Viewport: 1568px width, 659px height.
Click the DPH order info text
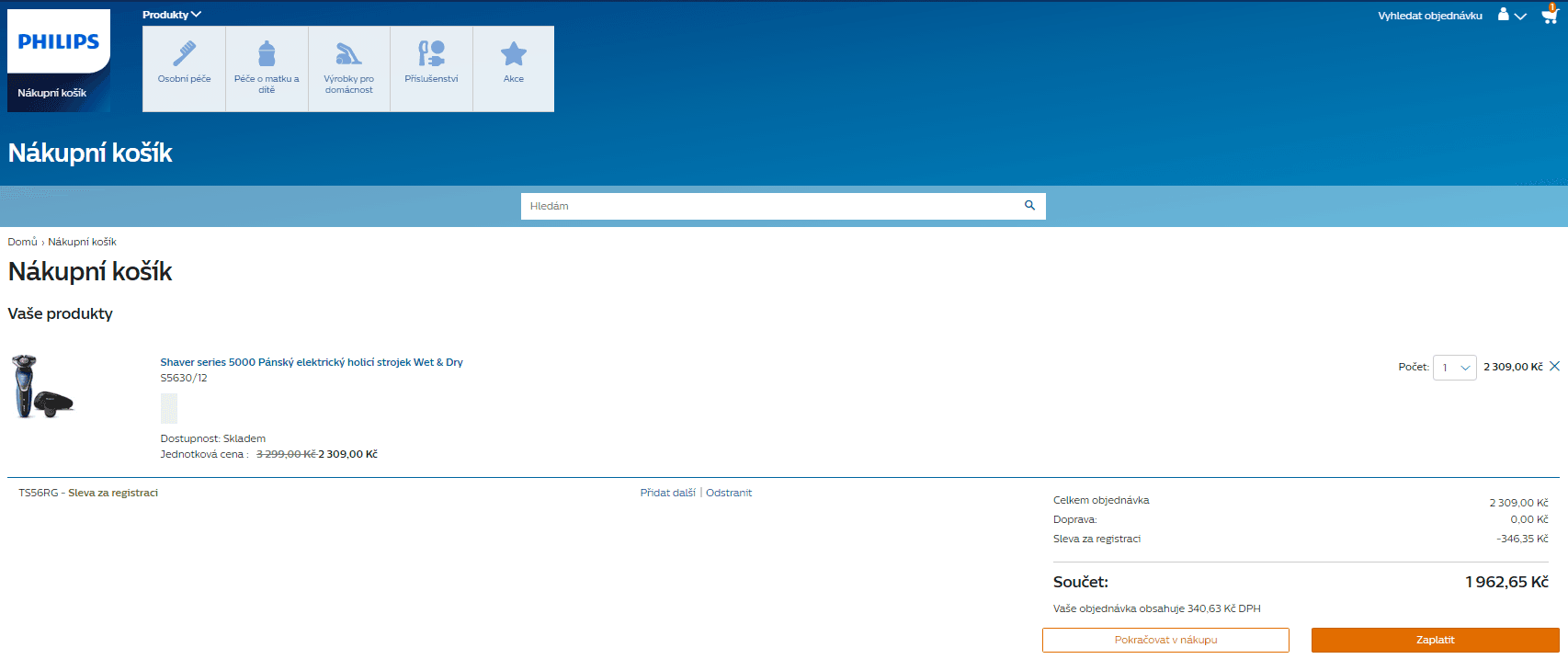[1157, 608]
